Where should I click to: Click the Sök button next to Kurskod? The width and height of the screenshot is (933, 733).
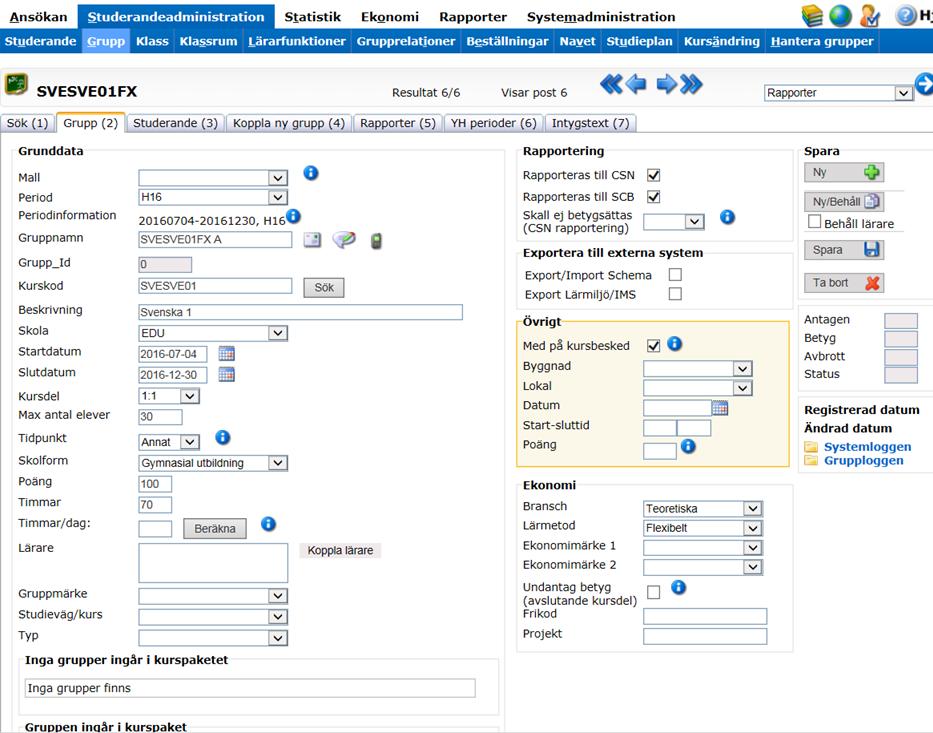[324, 287]
